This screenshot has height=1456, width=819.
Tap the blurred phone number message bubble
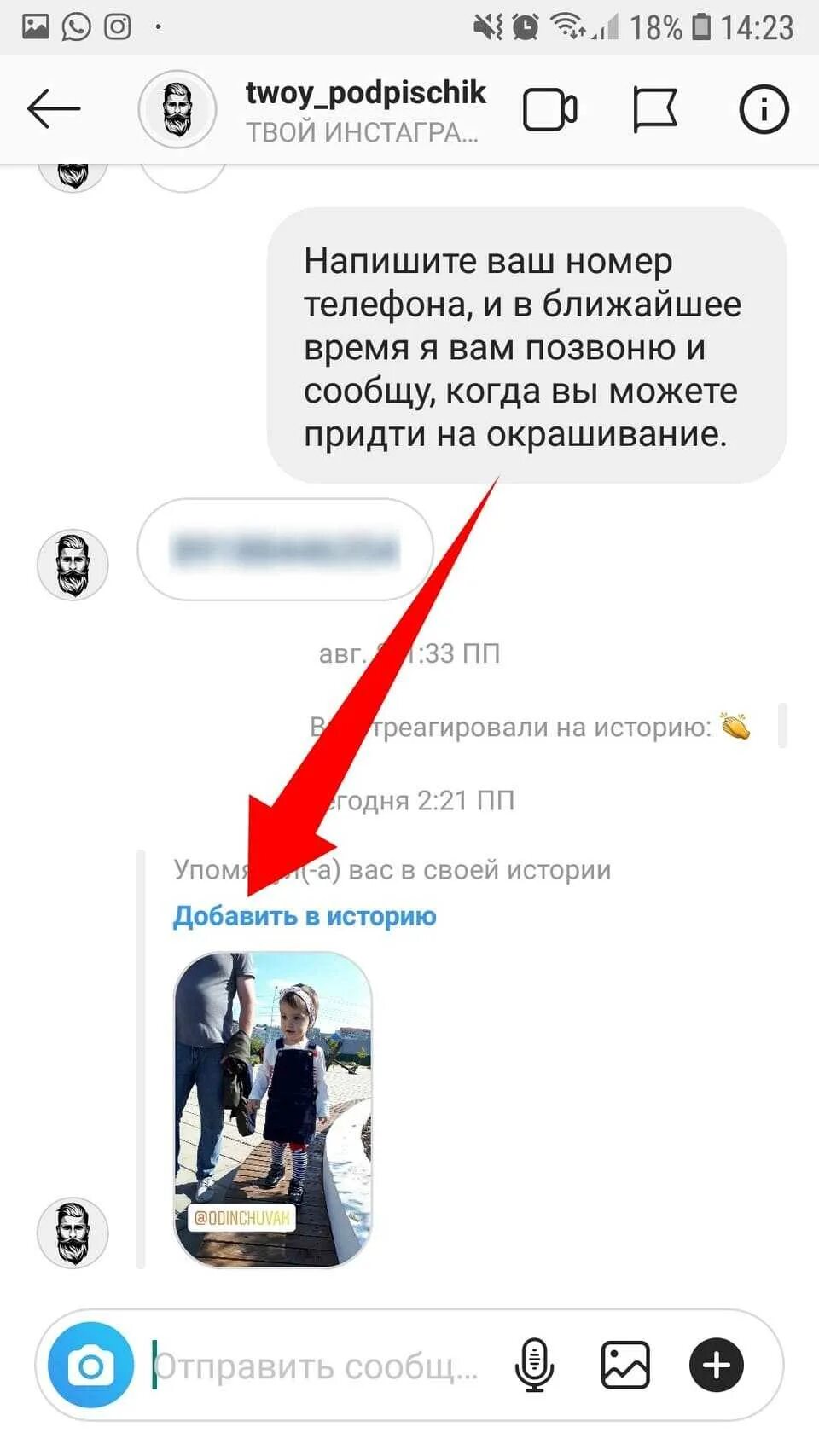(x=285, y=549)
